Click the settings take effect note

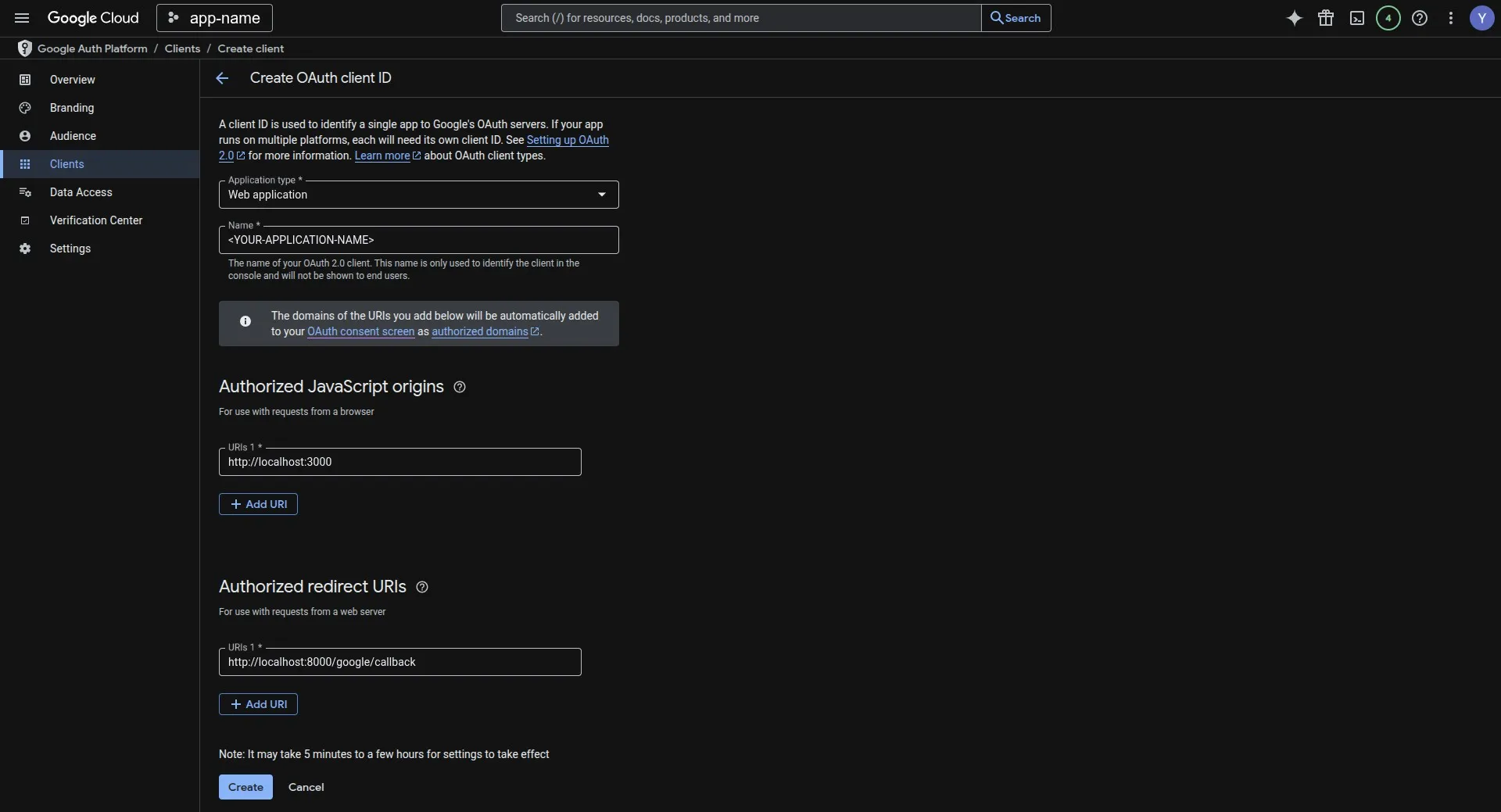[x=384, y=754]
